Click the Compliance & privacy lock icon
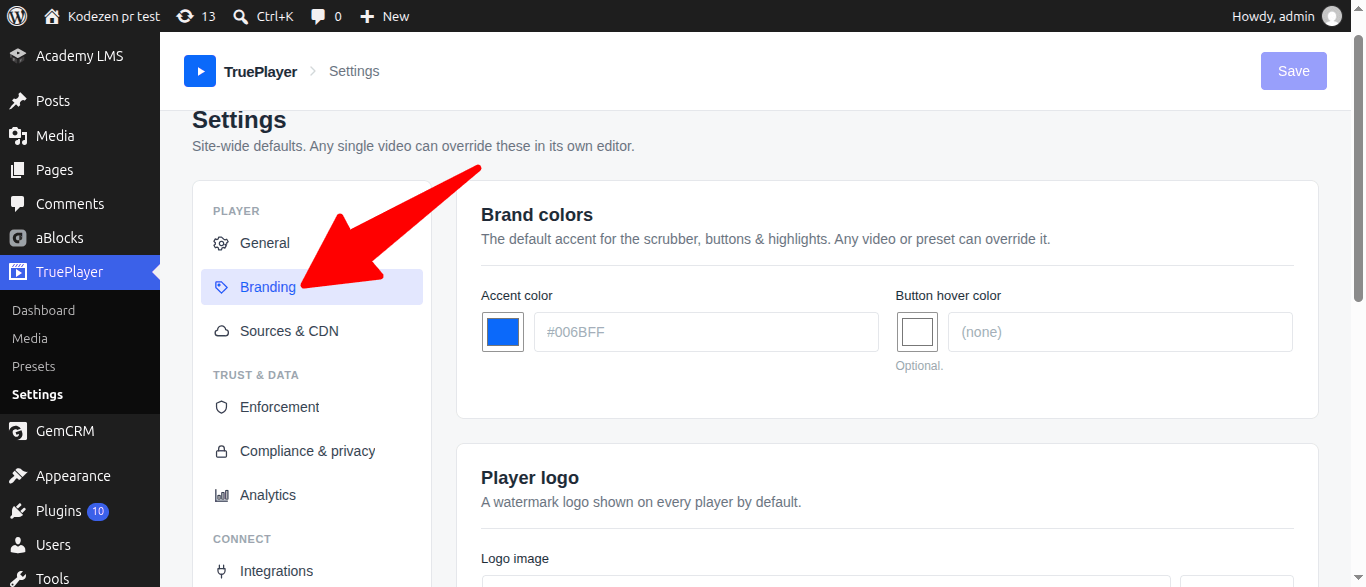 coord(222,451)
